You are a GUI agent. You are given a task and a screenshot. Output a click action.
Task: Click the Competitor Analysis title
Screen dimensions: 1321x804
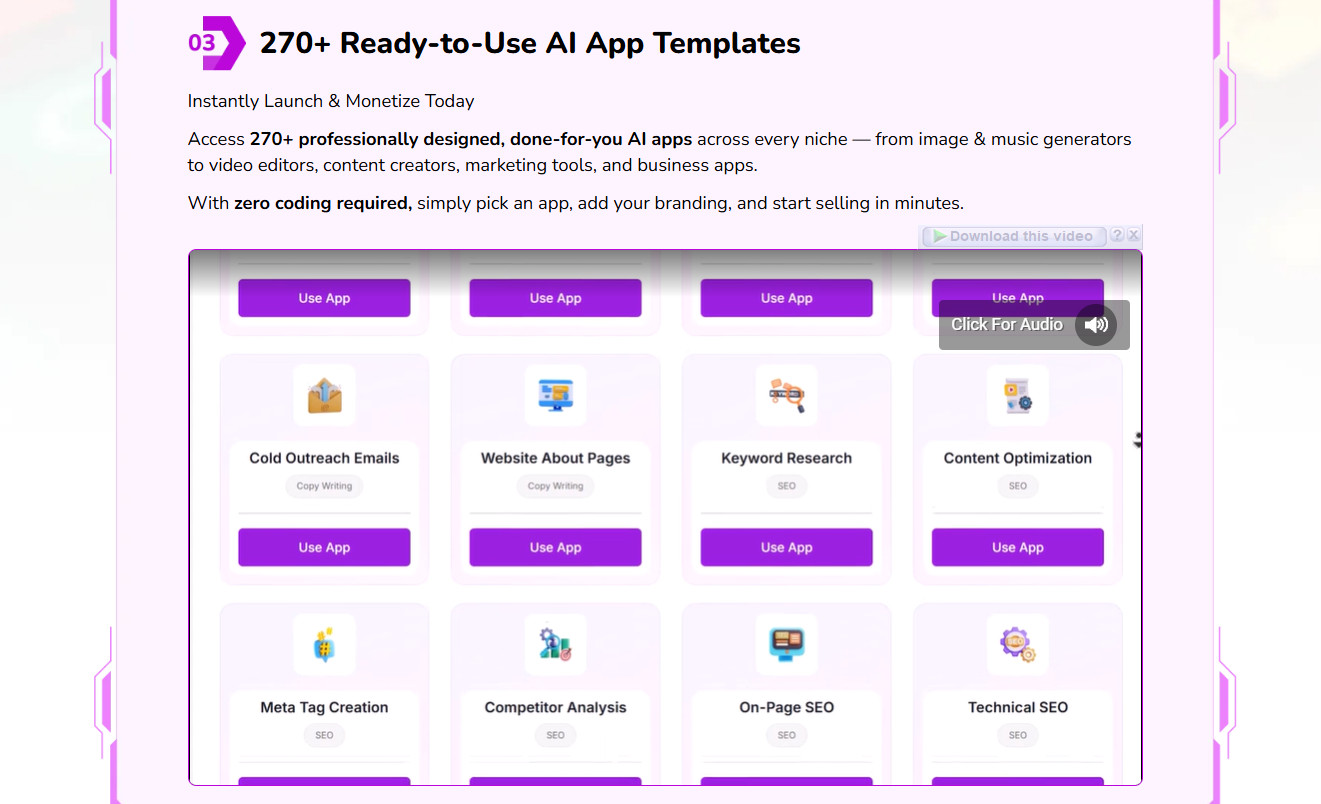(555, 707)
